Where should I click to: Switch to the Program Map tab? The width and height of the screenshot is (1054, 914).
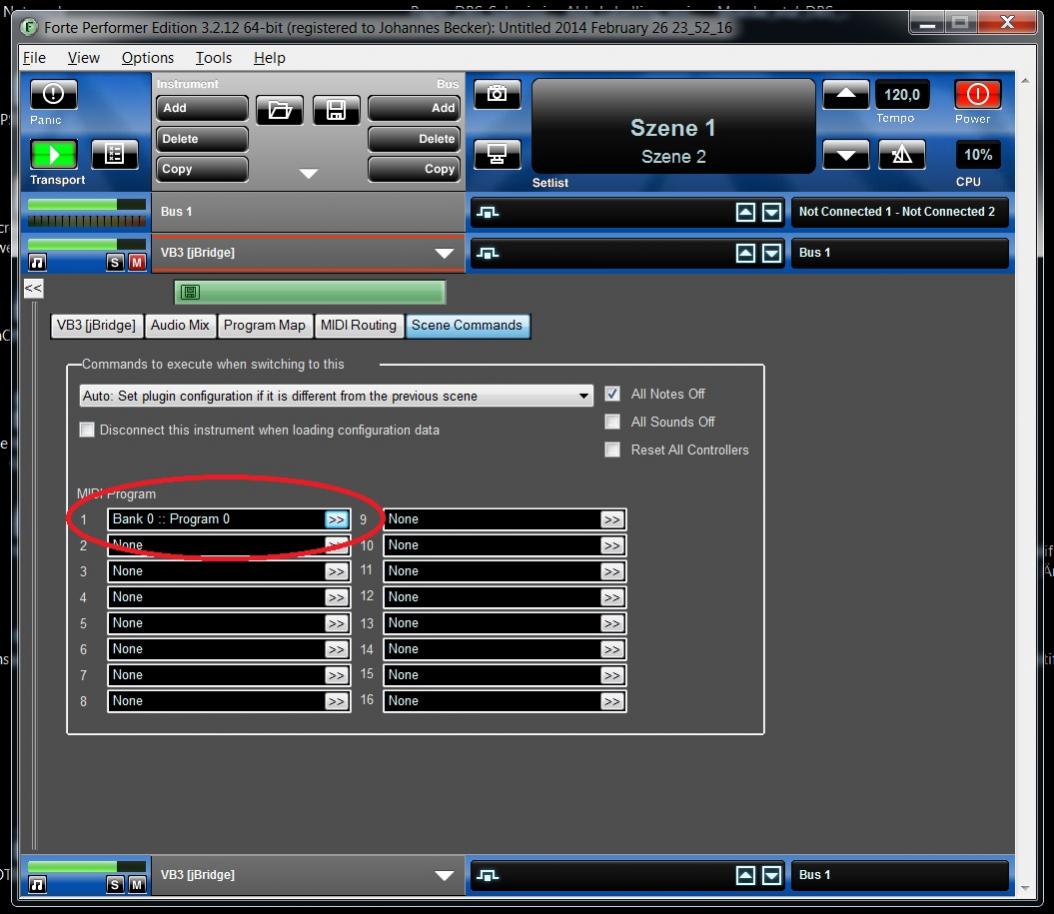pyautogui.click(x=264, y=325)
